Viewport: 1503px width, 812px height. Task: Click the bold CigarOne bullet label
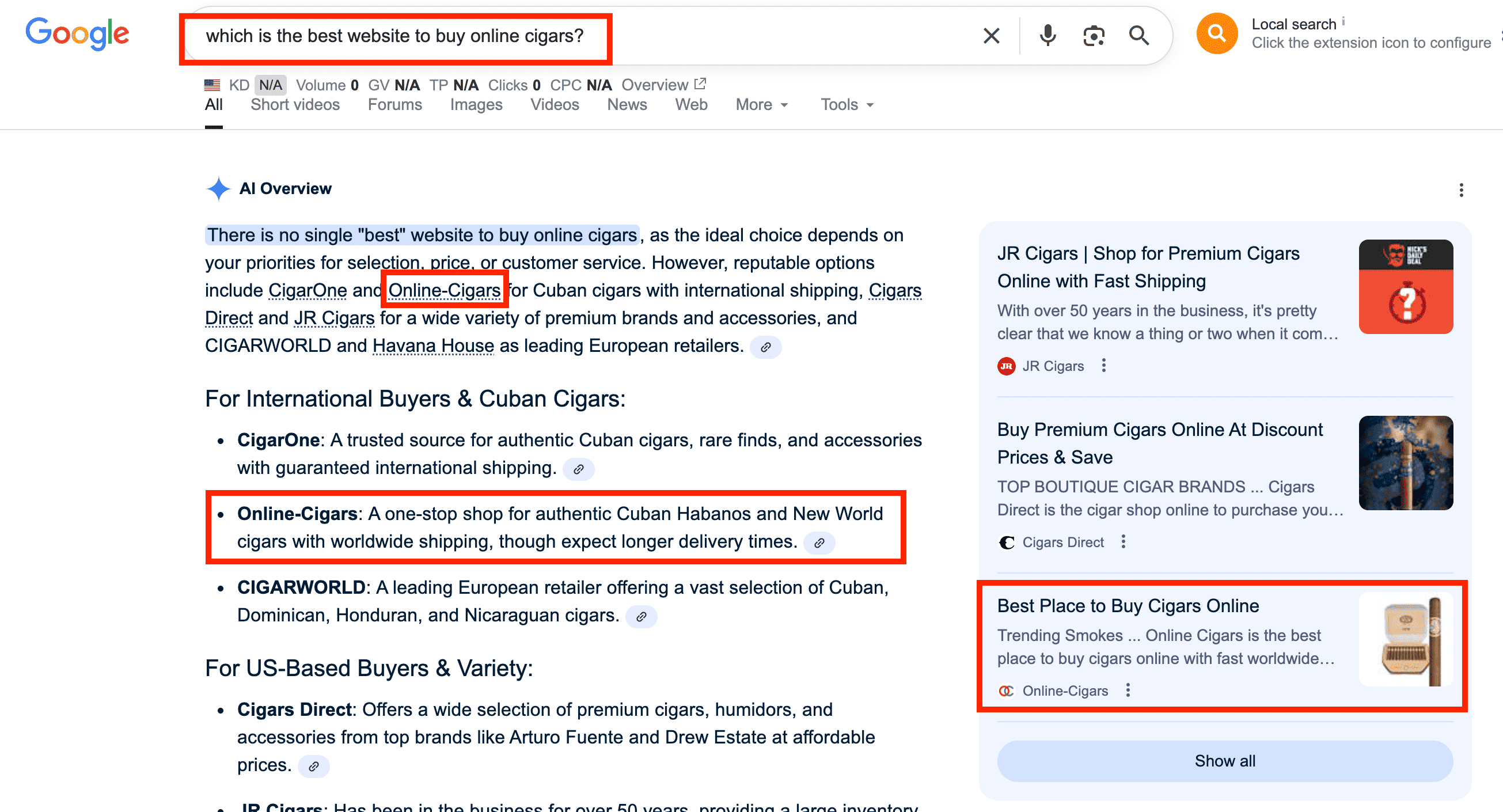(278, 441)
